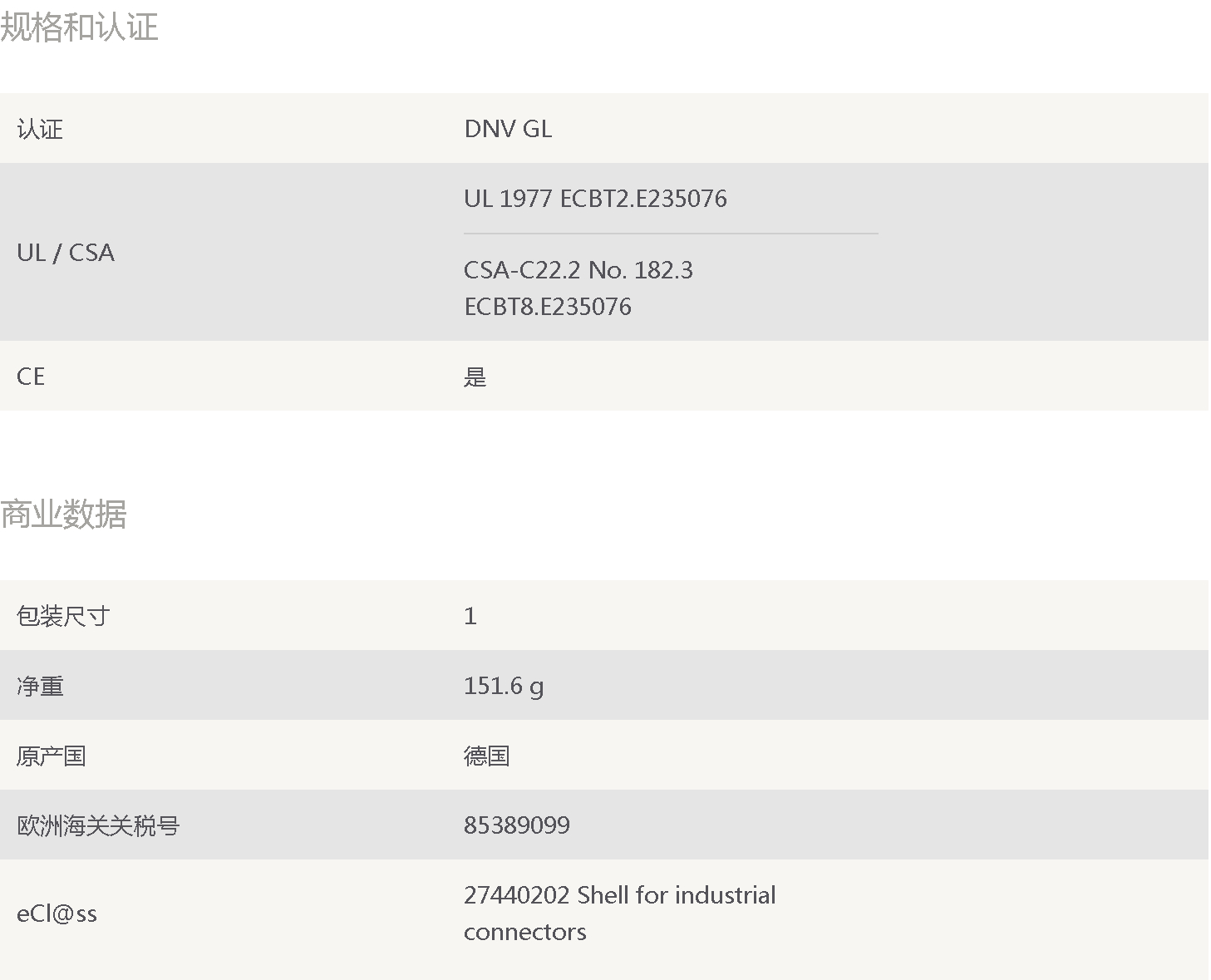Select the 欧洲海关关税号 row label
The width and height of the screenshot is (1211, 980).
tap(98, 825)
